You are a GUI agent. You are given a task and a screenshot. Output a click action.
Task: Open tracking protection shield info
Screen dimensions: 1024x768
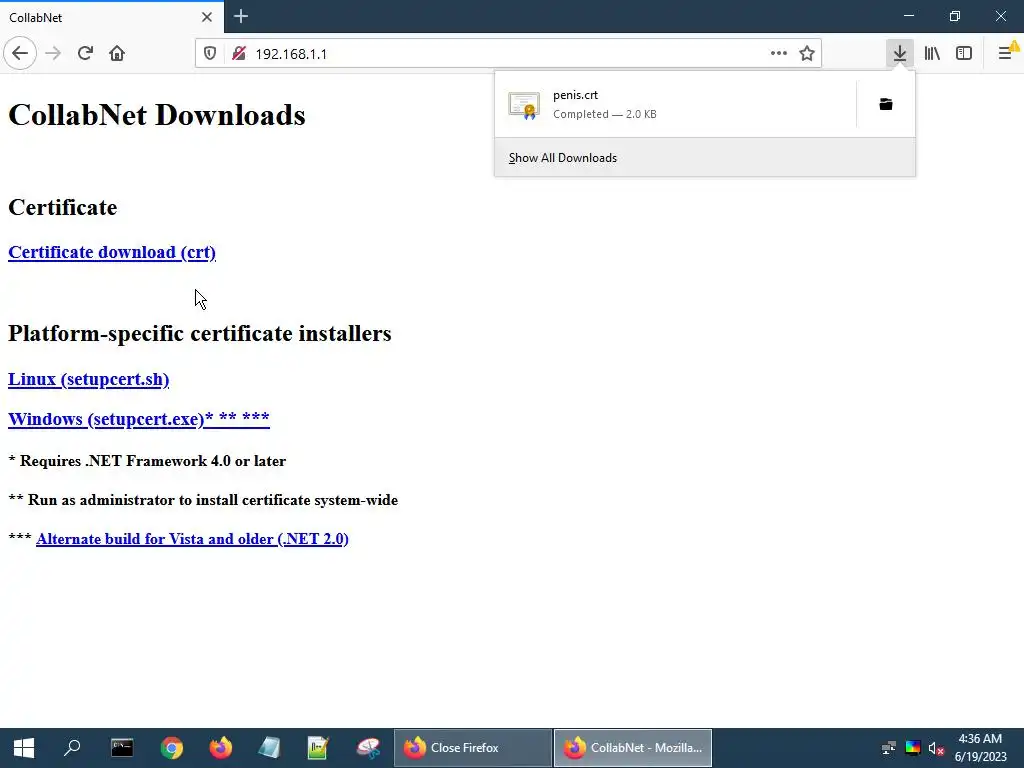click(210, 54)
